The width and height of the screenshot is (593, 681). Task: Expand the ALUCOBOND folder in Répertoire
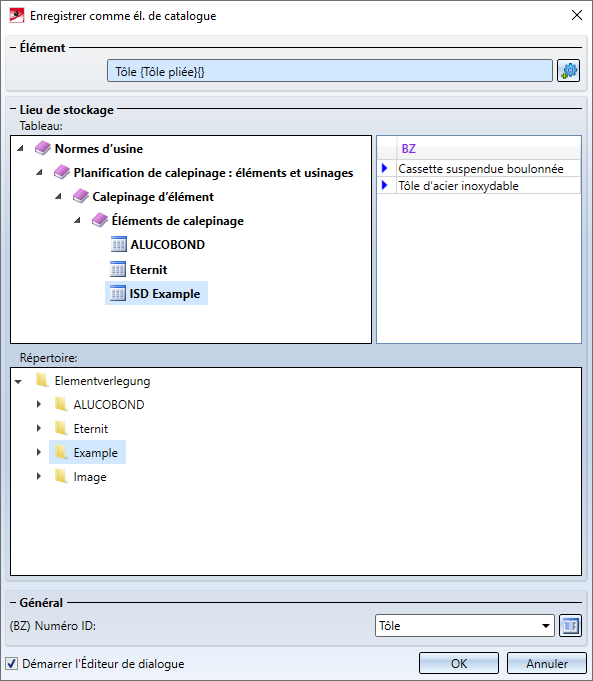tap(39, 404)
